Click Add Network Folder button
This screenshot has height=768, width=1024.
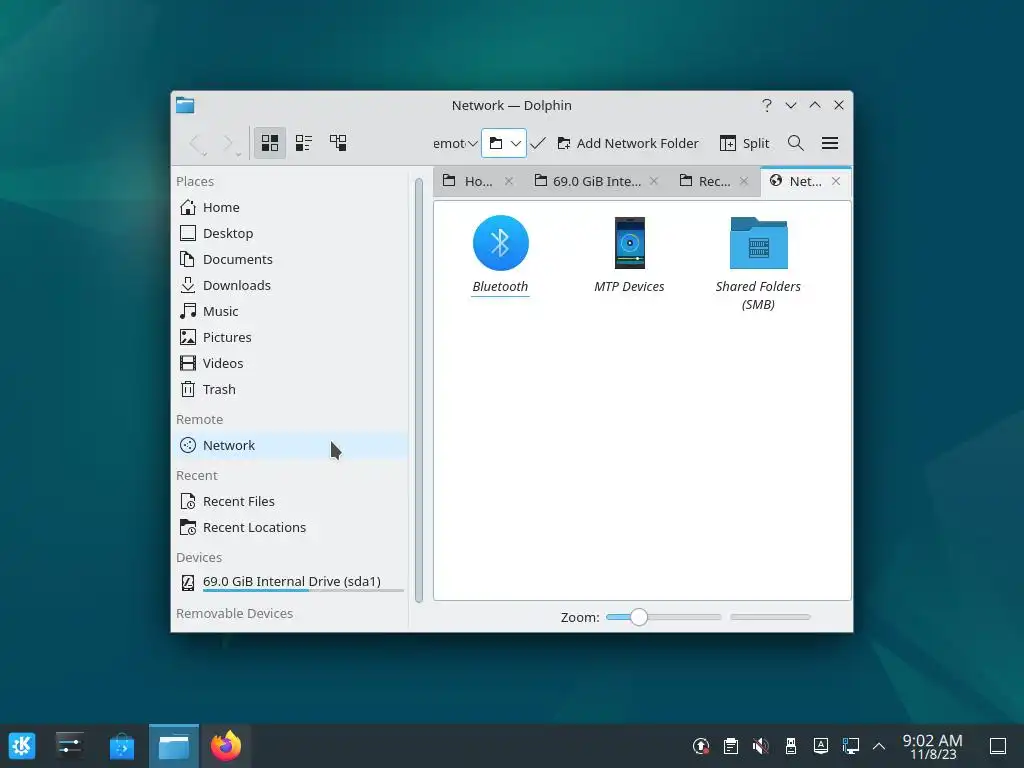click(628, 143)
